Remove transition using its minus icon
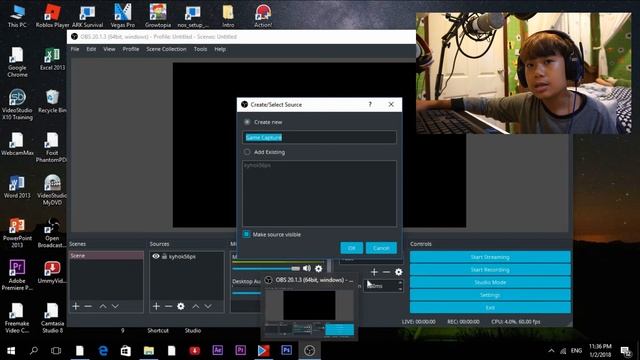Screen dimensions: 640x360 tap(386, 272)
